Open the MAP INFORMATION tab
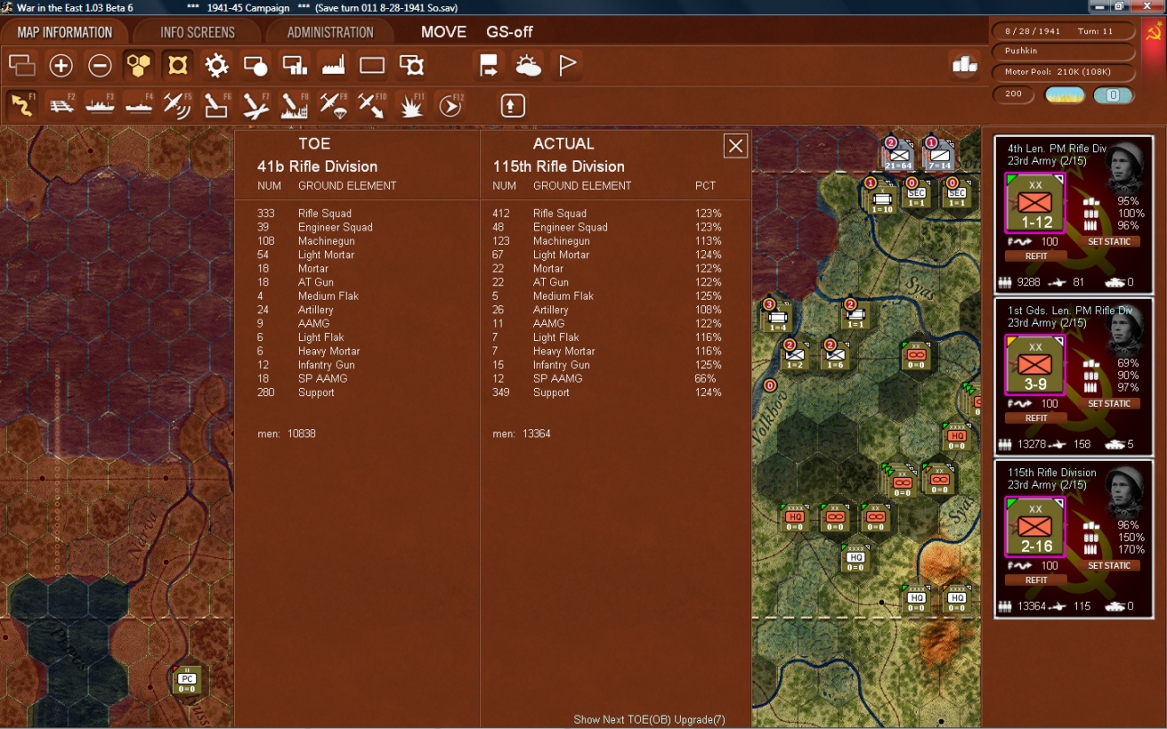 coord(65,32)
